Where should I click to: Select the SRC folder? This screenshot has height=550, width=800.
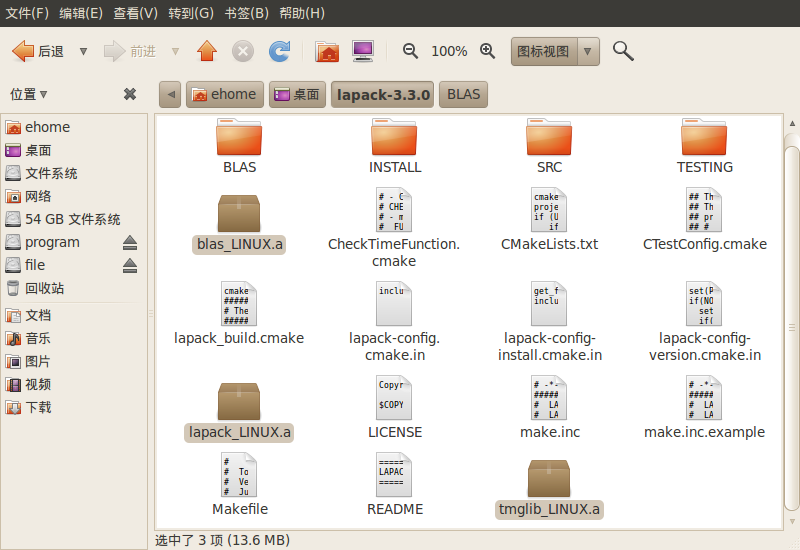[549, 146]
